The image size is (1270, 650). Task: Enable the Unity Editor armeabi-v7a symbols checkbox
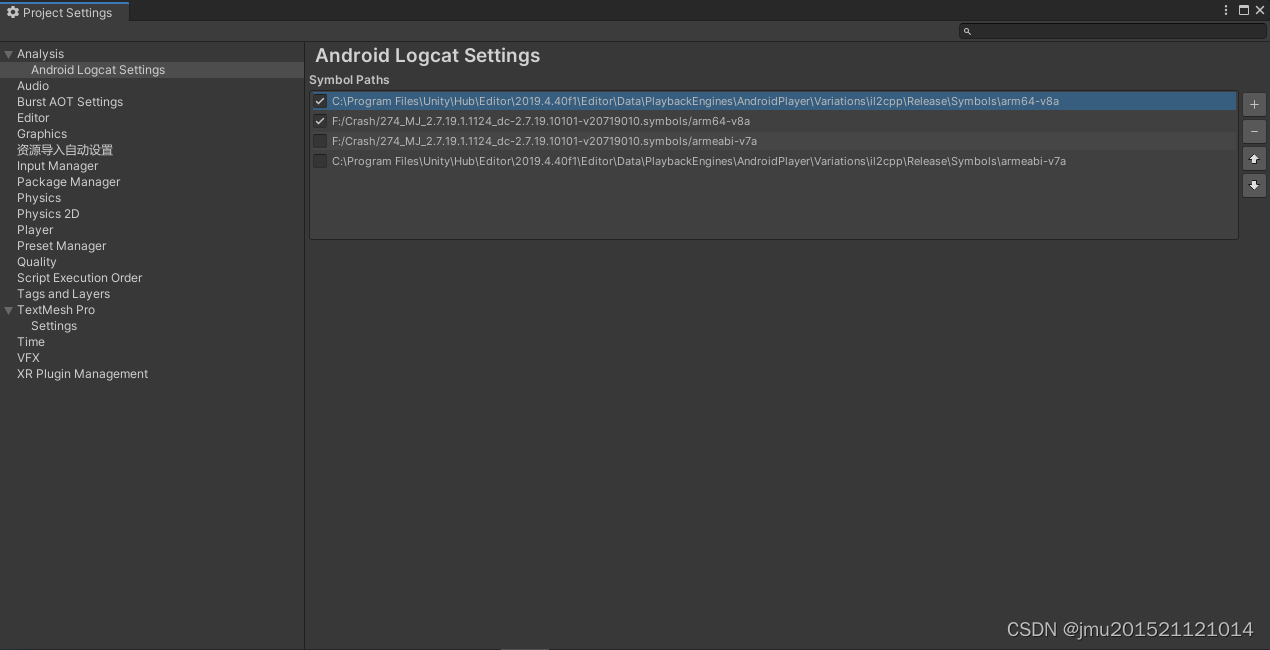320,161
